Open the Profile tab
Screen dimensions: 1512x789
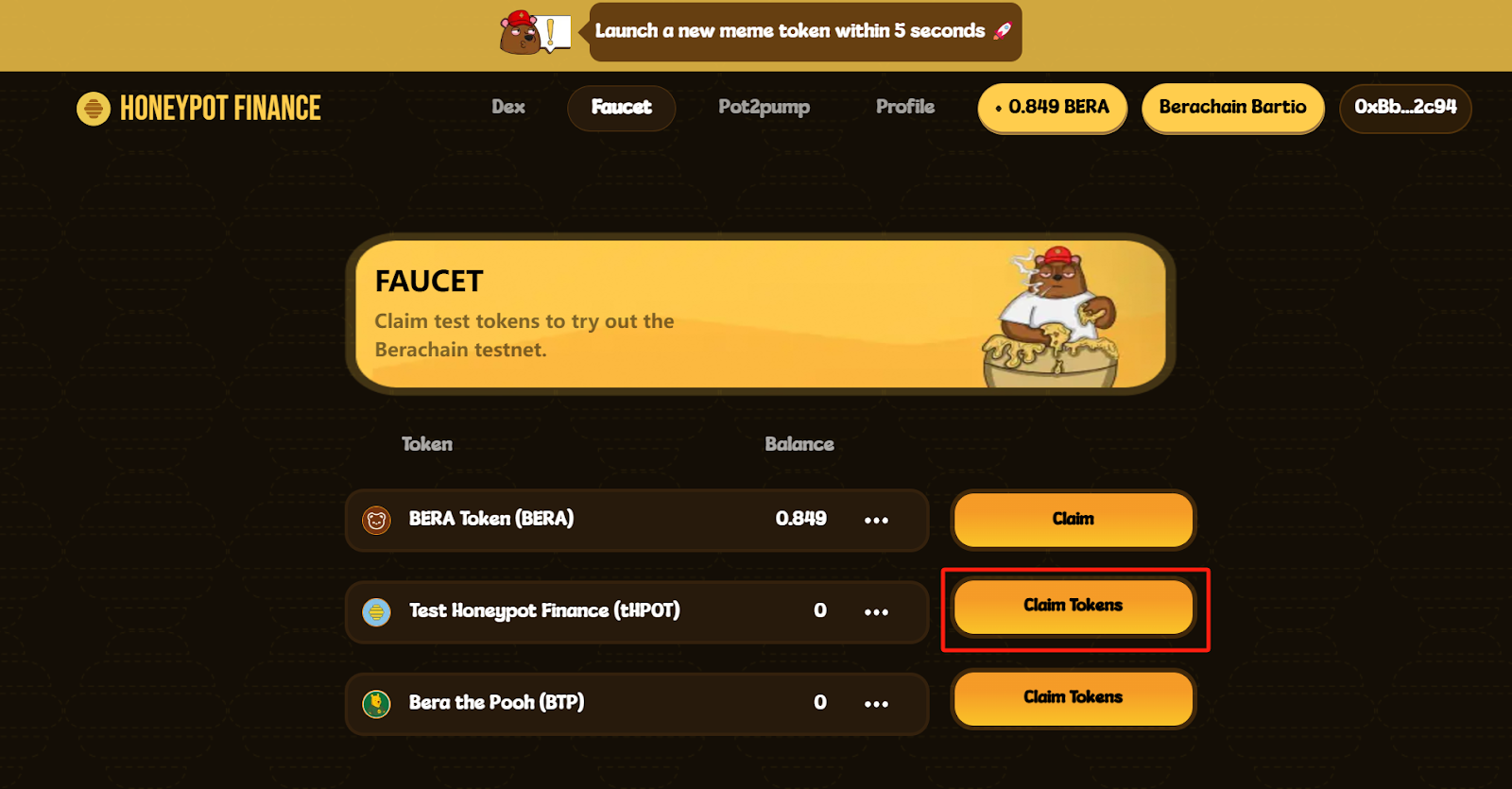point(905,108)
